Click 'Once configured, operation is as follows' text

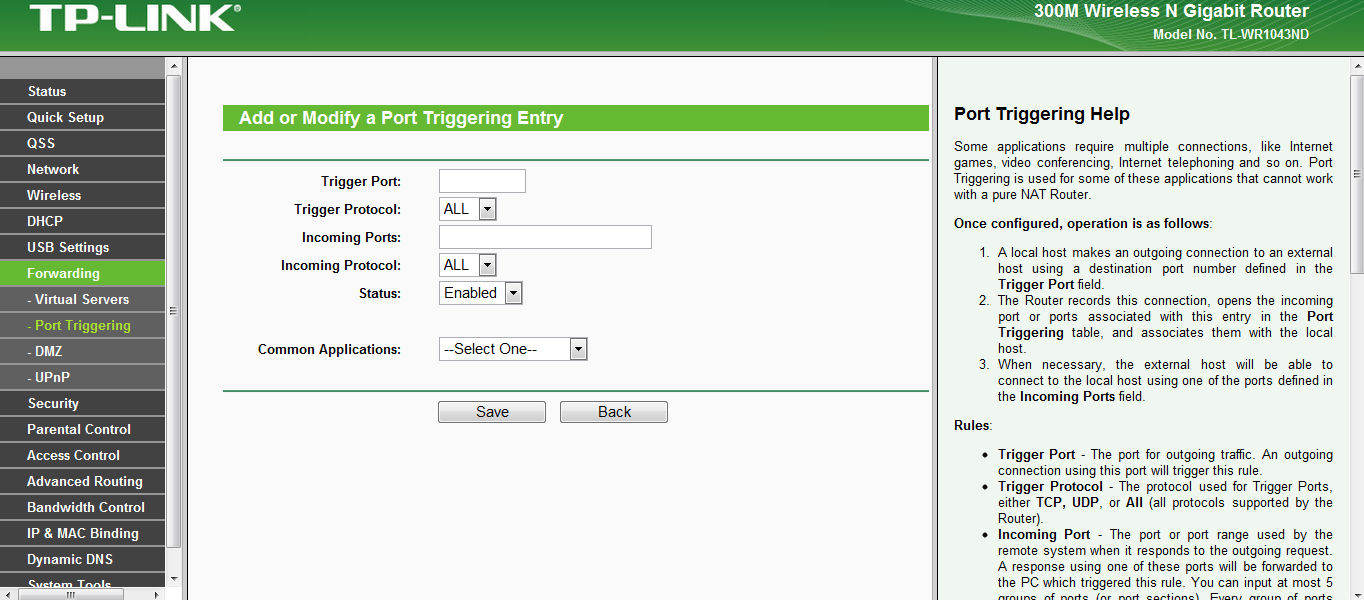[1083, 223]
